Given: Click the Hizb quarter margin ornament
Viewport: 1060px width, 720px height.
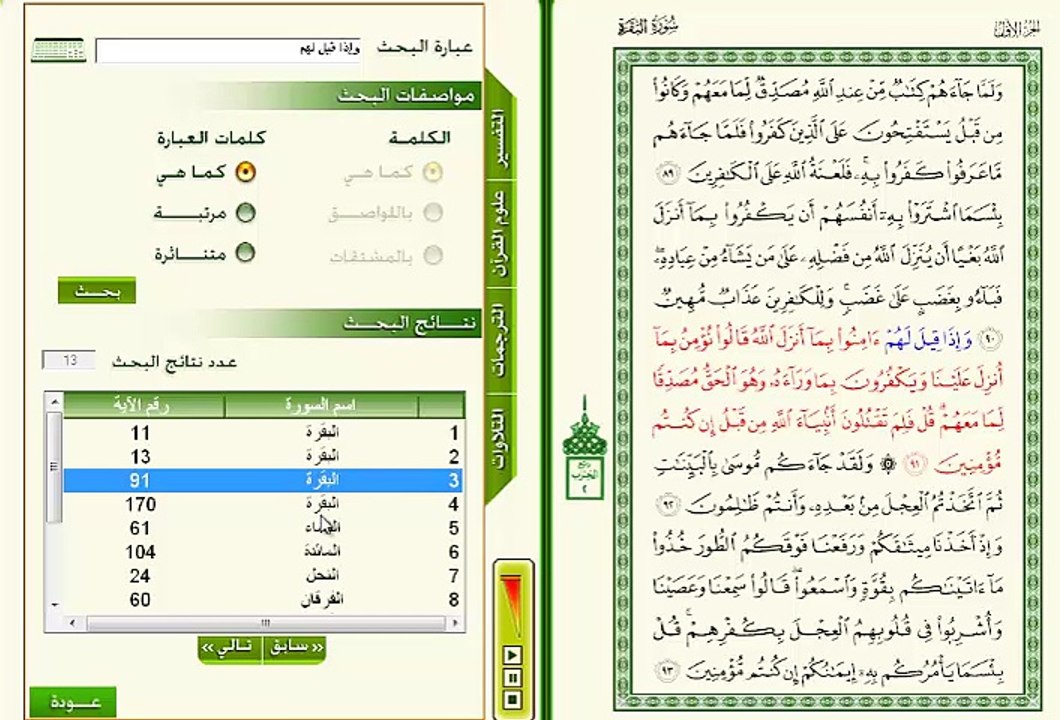Looking at the screenshot, I should [585, 448].
